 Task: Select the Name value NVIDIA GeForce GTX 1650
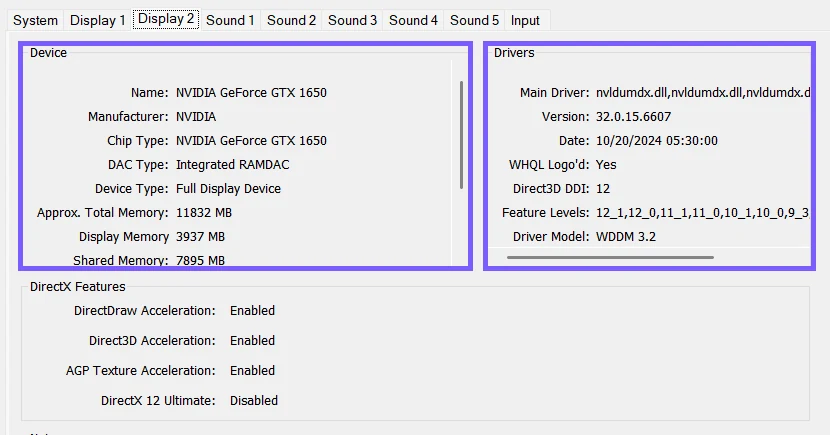pos(251,93)
